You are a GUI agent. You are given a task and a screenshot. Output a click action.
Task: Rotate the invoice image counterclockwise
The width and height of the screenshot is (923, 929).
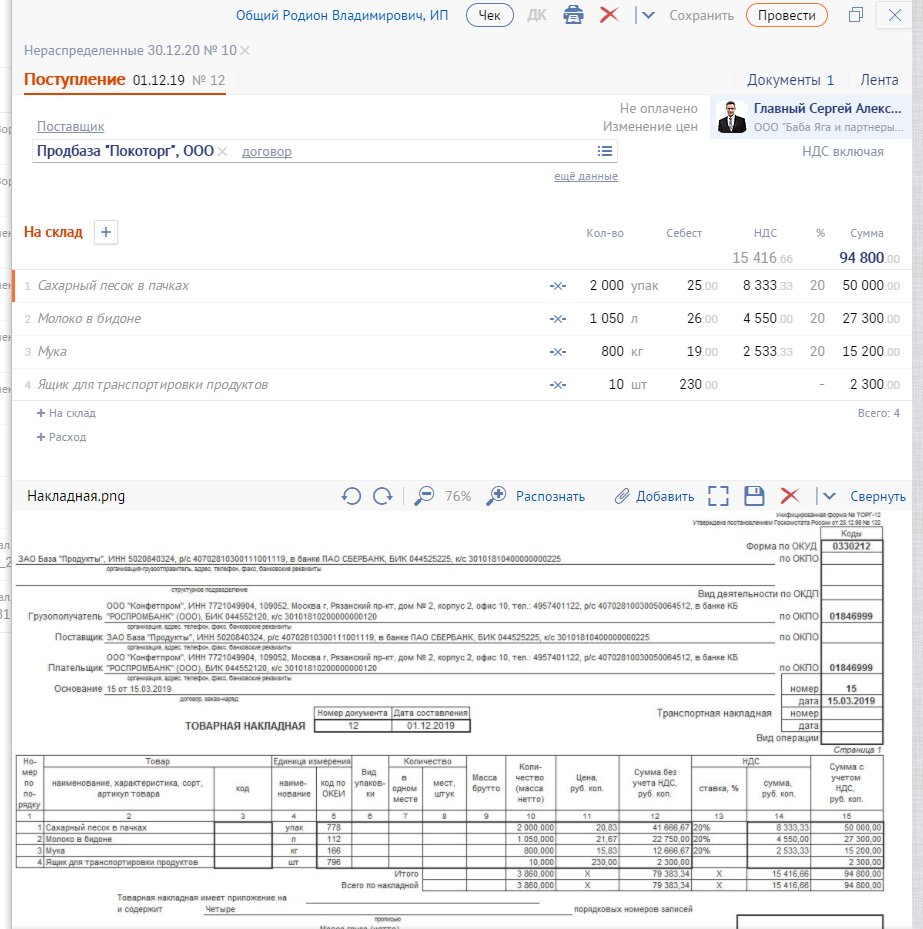click(x=351, y=496)
